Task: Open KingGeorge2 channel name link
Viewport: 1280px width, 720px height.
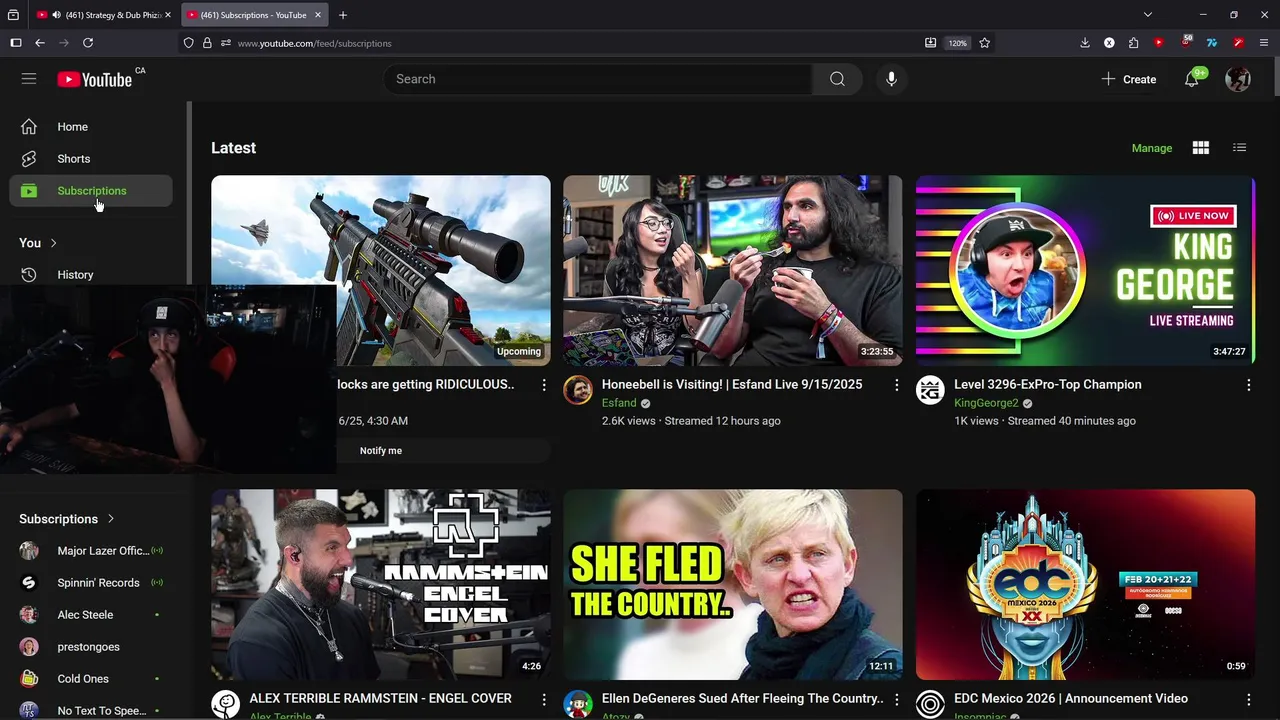Action: [986, 403]
